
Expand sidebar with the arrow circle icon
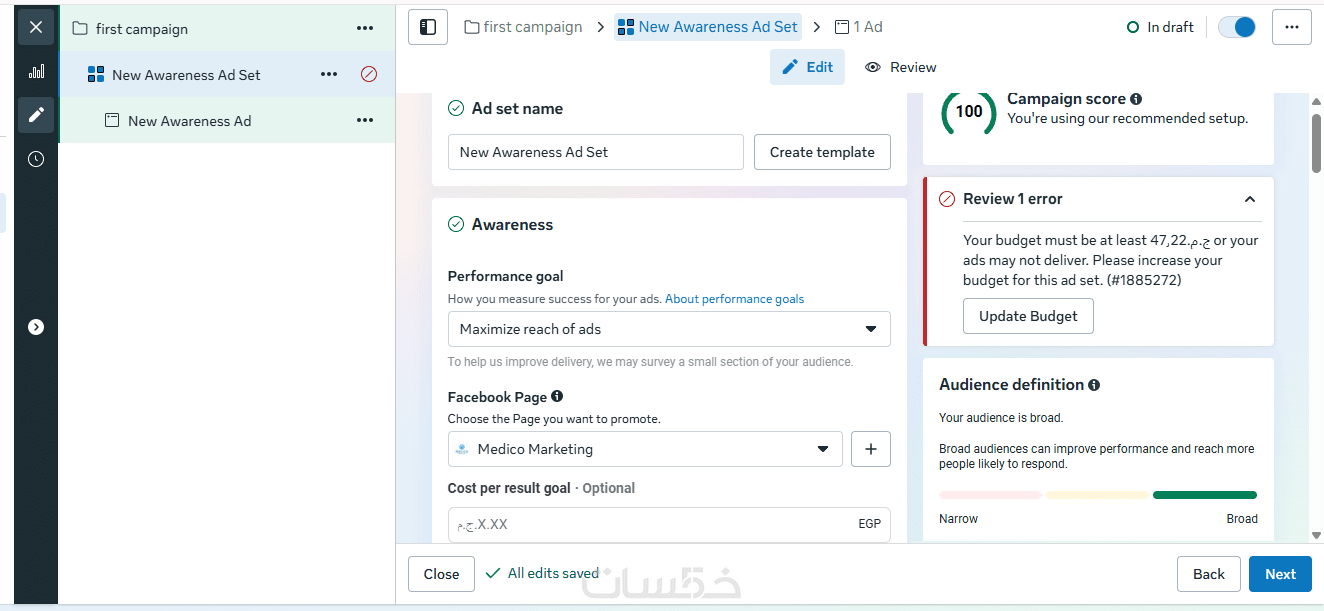(x=36, y=327)
